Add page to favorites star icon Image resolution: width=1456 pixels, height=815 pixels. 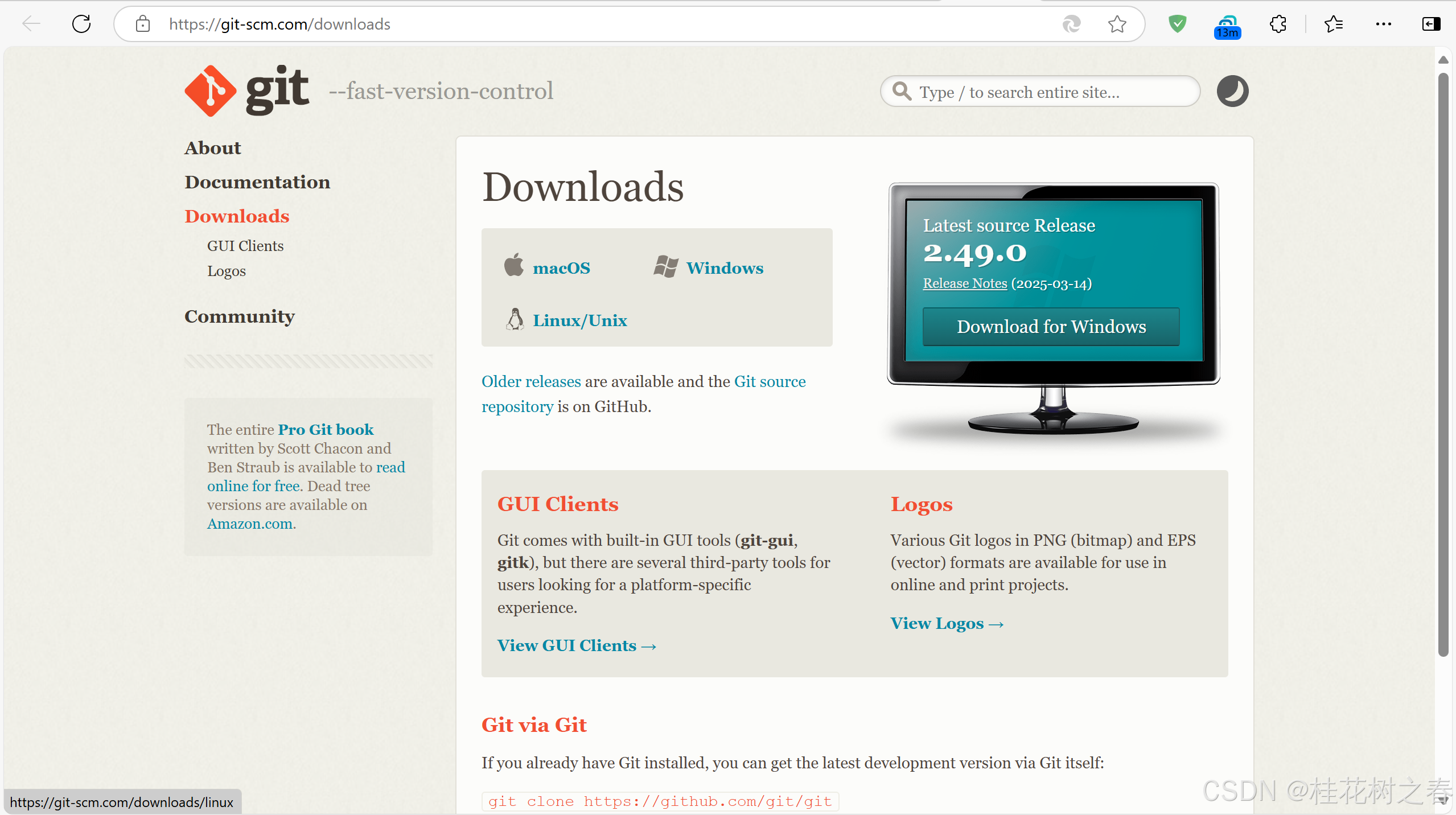click(1117, 24)
